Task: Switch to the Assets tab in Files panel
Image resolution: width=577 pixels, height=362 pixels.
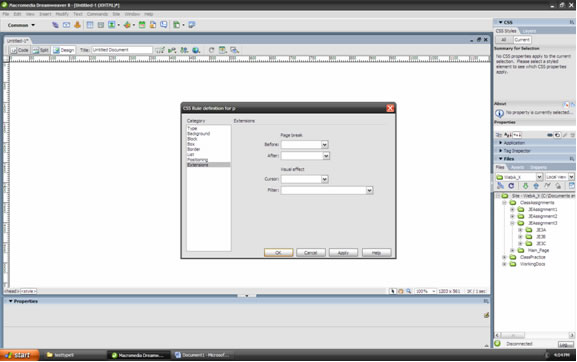Action: [517, 167]
